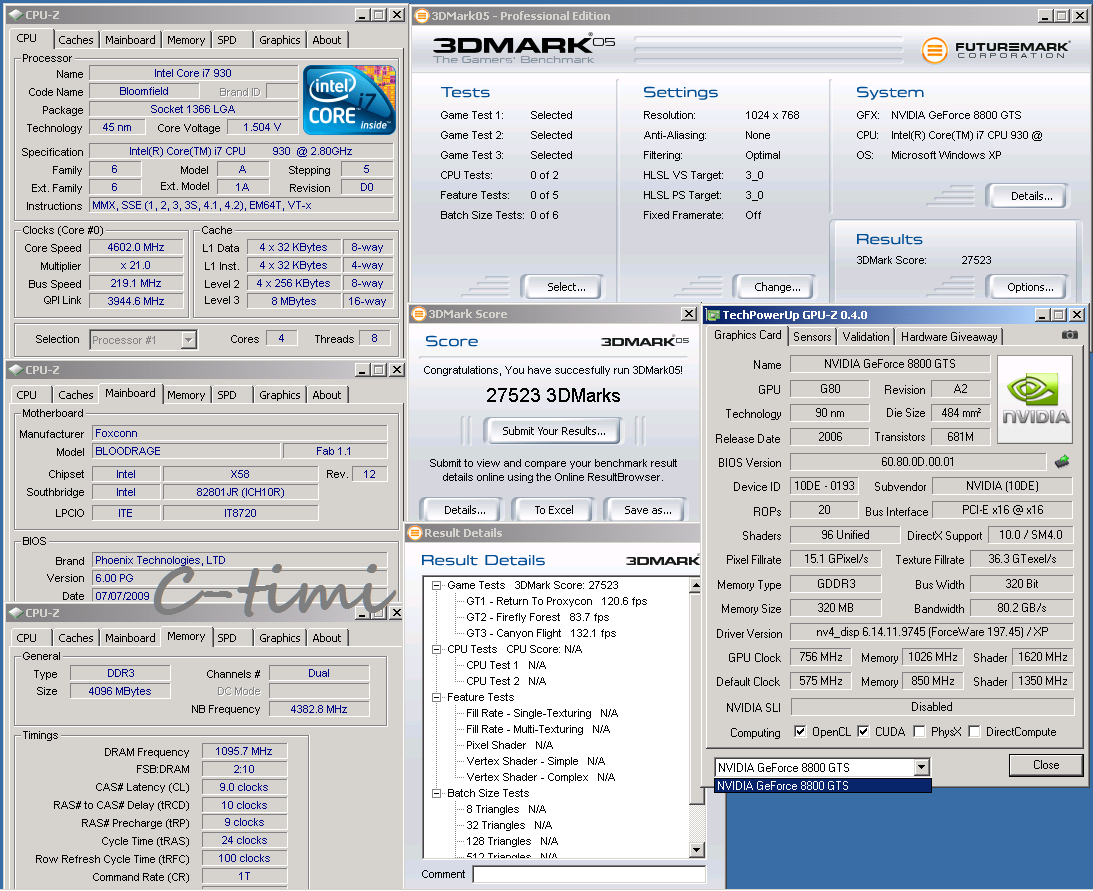
Task: Open SPD tab in top CPU-Z window
Action: (x=227, y=40)
